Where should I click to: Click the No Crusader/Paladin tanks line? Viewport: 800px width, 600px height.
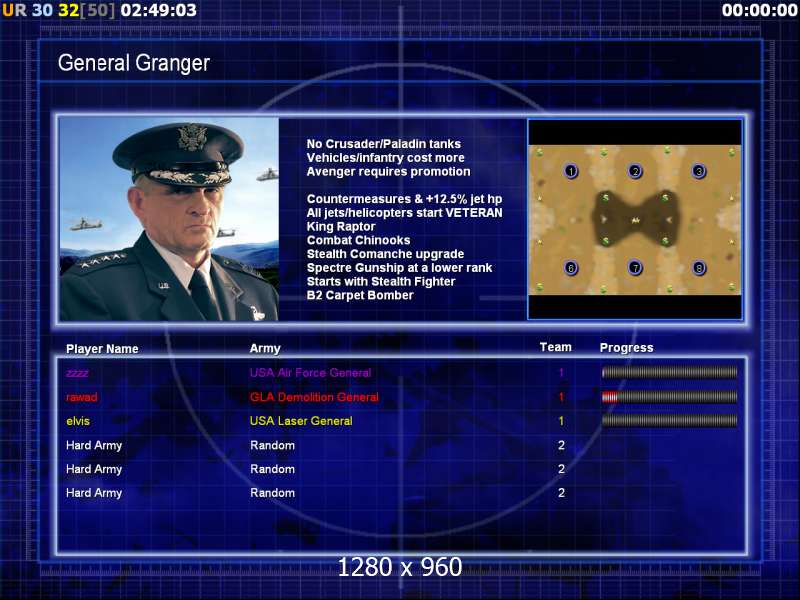coord(384,144)
